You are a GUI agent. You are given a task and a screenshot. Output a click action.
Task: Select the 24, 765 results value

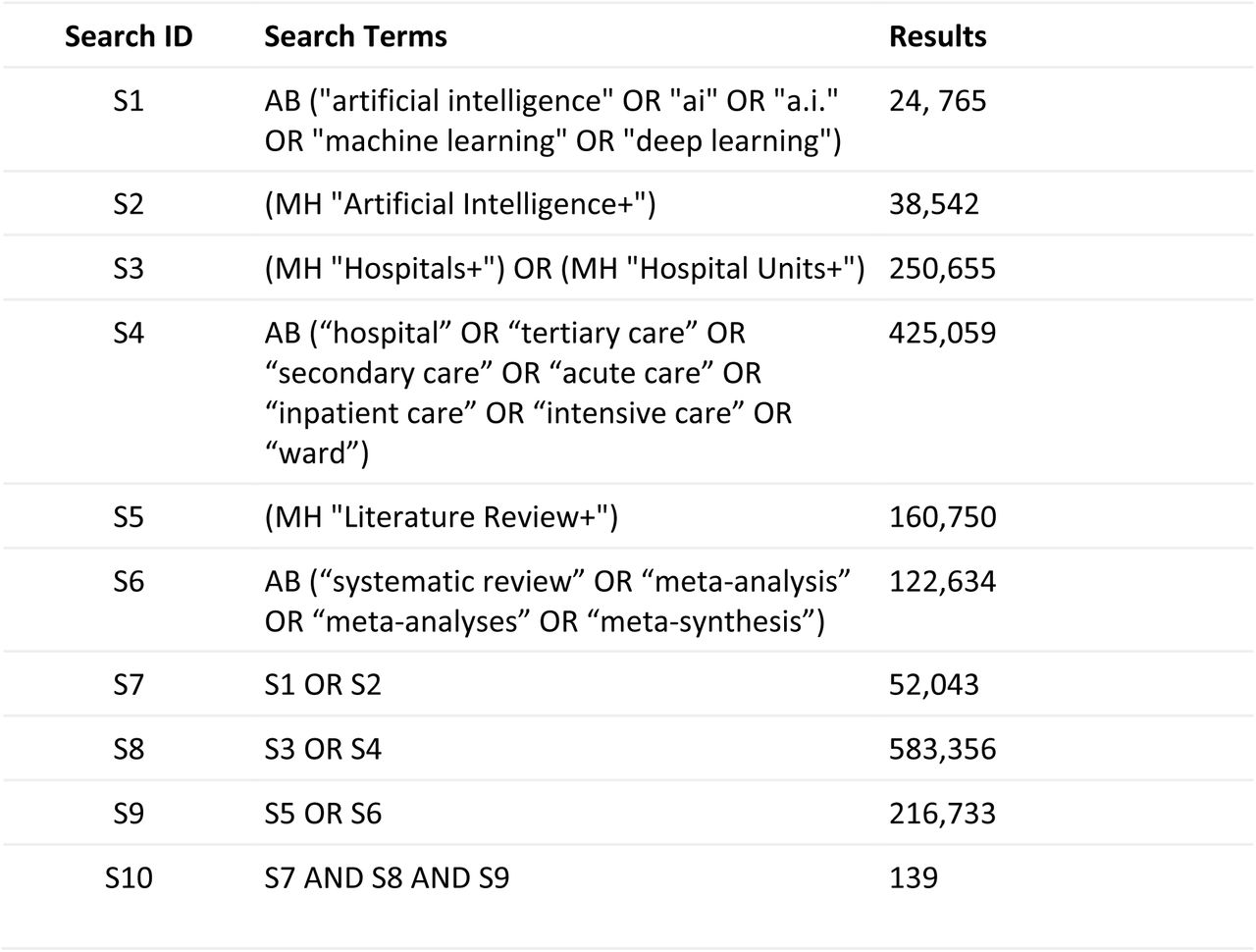coord(937,100)
